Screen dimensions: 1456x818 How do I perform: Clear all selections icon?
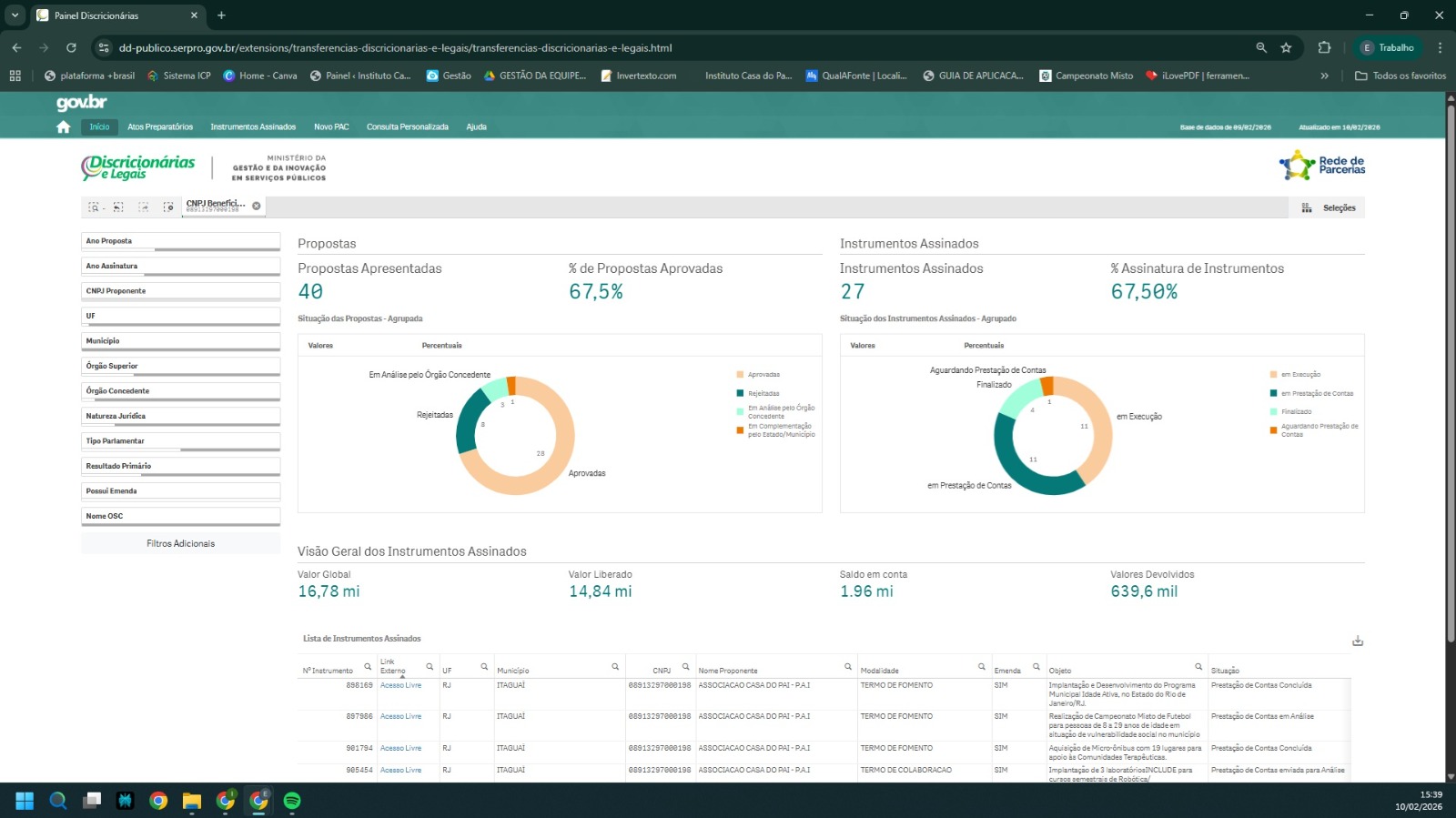(168, 207)
